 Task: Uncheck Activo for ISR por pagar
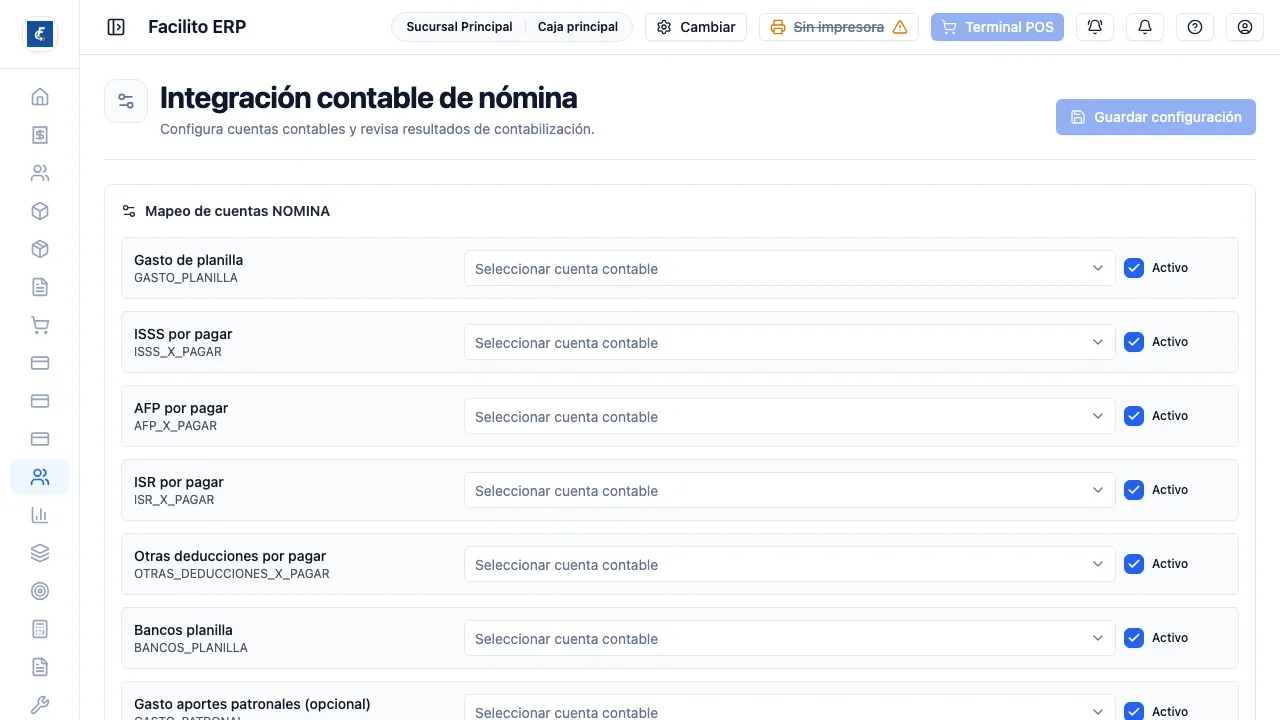pyautogui.click(x=1134, y=490)
